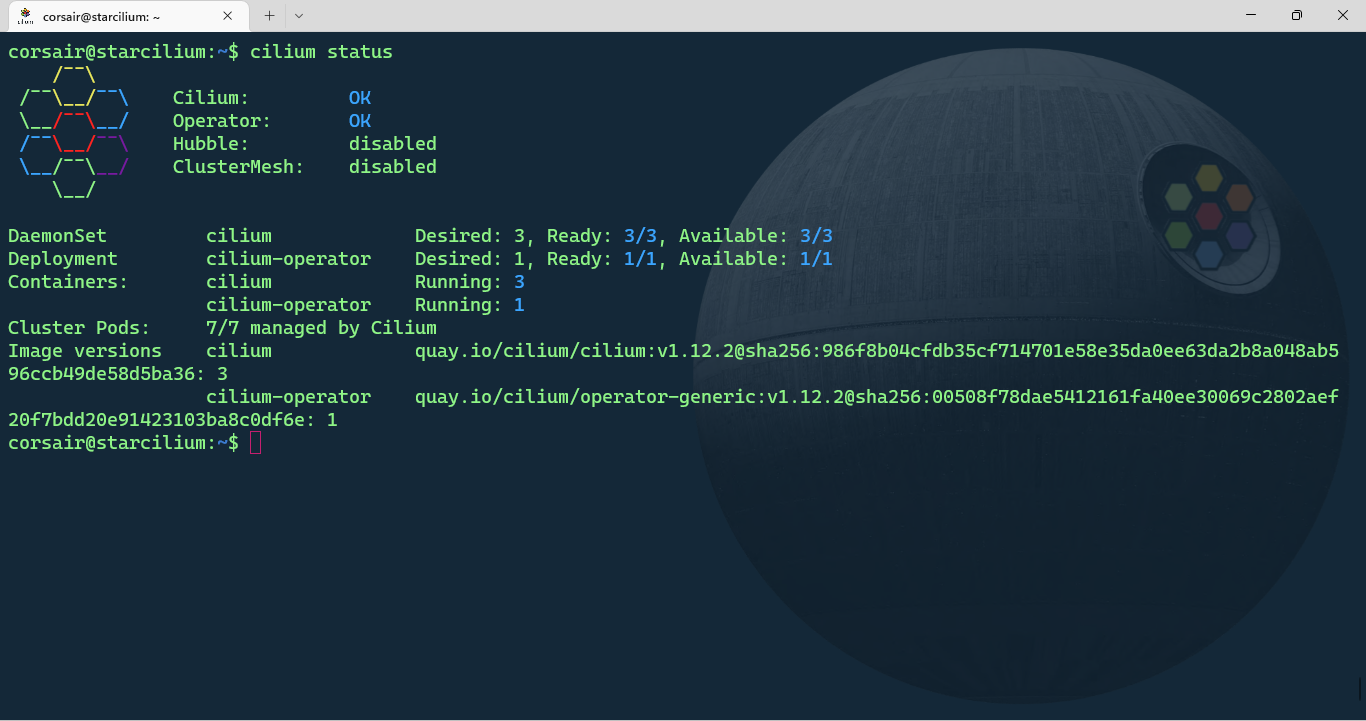This screenshot has height=721, width=1366.
Task: Click the Death Star wallpaper background
Action: [1000, 580]
